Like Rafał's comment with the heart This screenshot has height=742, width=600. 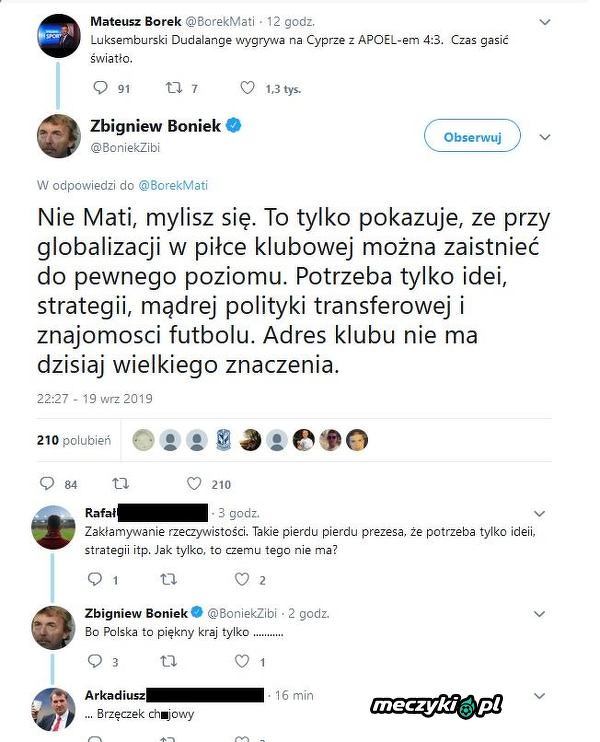pos(242,579)
